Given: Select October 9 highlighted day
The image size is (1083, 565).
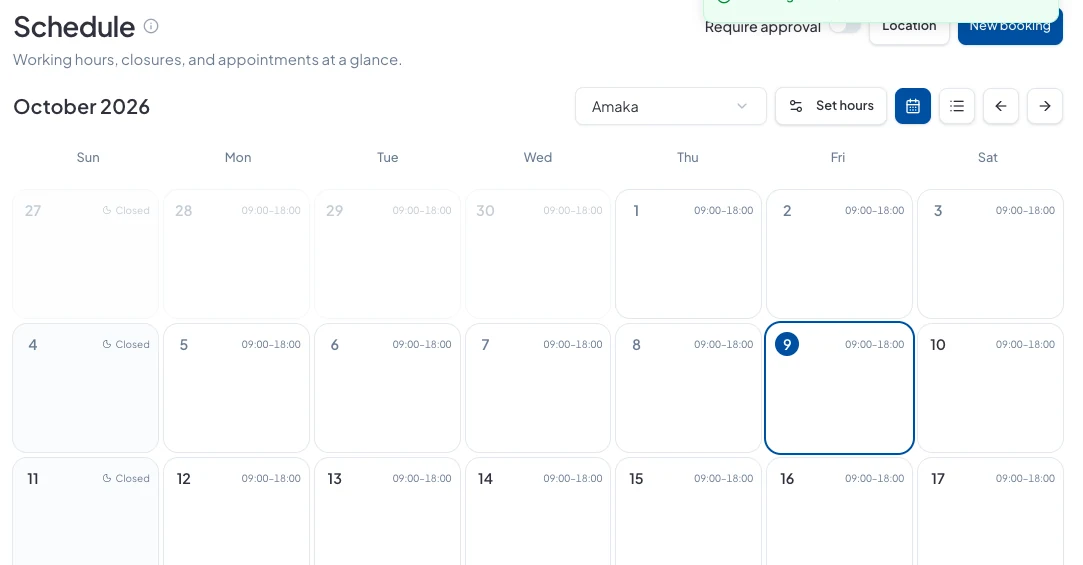Looking at the screenshot, I should coord(839,388).
